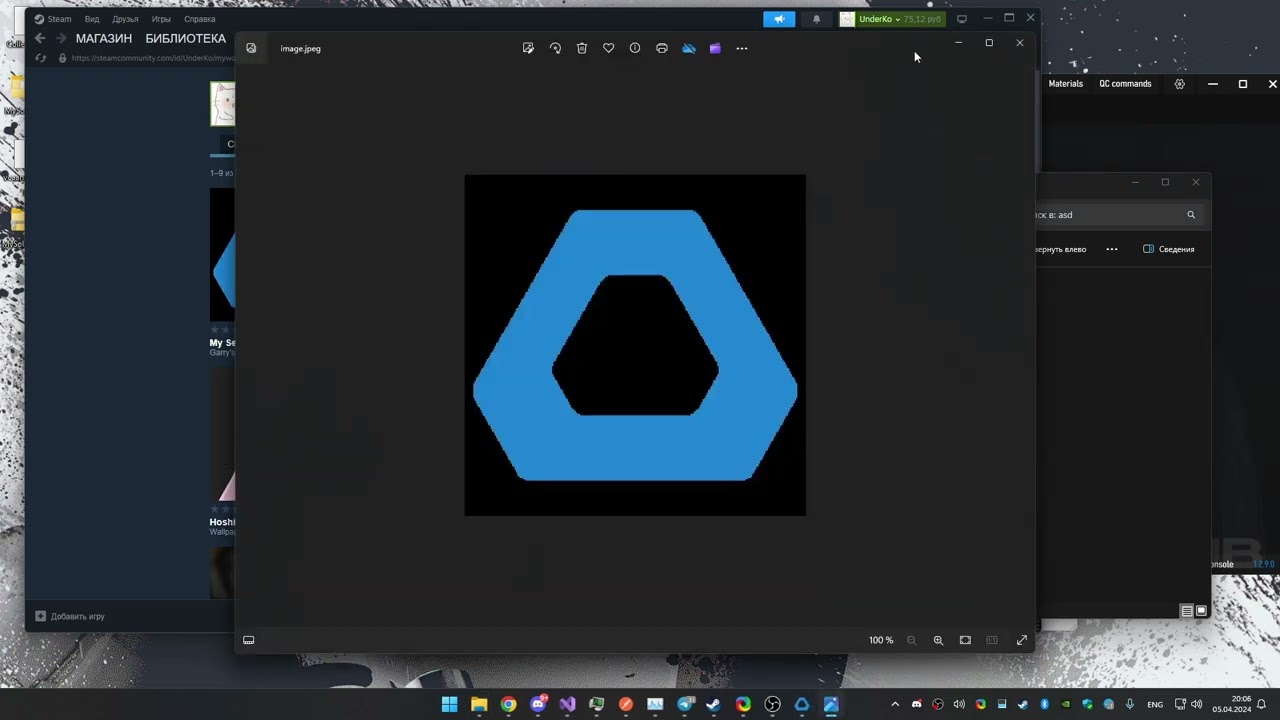Show file info for image.jpeg

[x=635, y=48]
